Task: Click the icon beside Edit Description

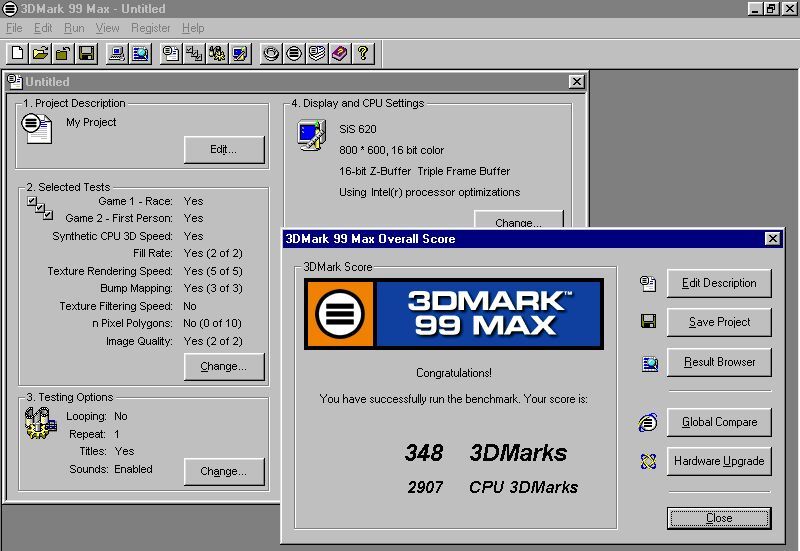Action: 648,284
